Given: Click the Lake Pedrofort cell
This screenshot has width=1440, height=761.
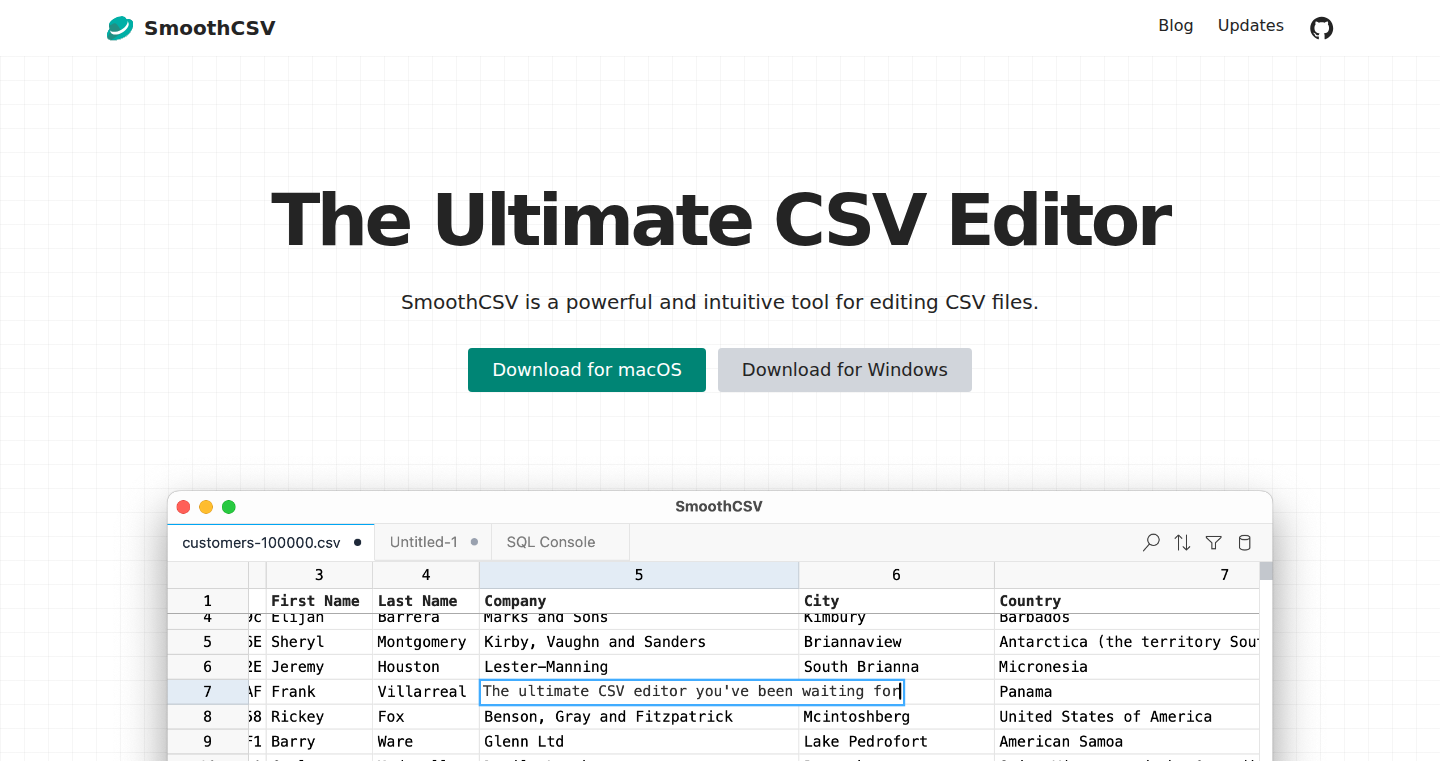Looking at the screenshot, I should (x=896, y=742).
